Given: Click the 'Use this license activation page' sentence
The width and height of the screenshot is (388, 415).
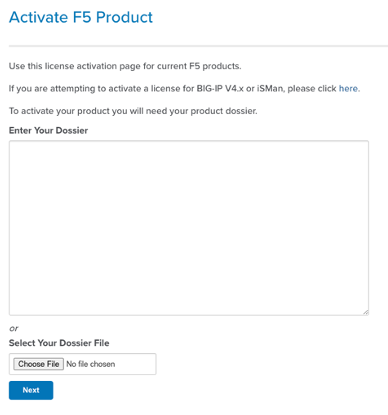Looking at the screenshot, I should point(125,66).
